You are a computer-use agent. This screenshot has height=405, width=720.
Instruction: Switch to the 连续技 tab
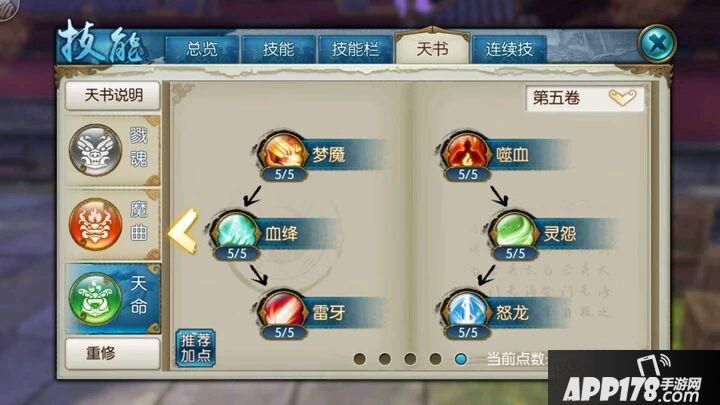[x=509, y=49]
